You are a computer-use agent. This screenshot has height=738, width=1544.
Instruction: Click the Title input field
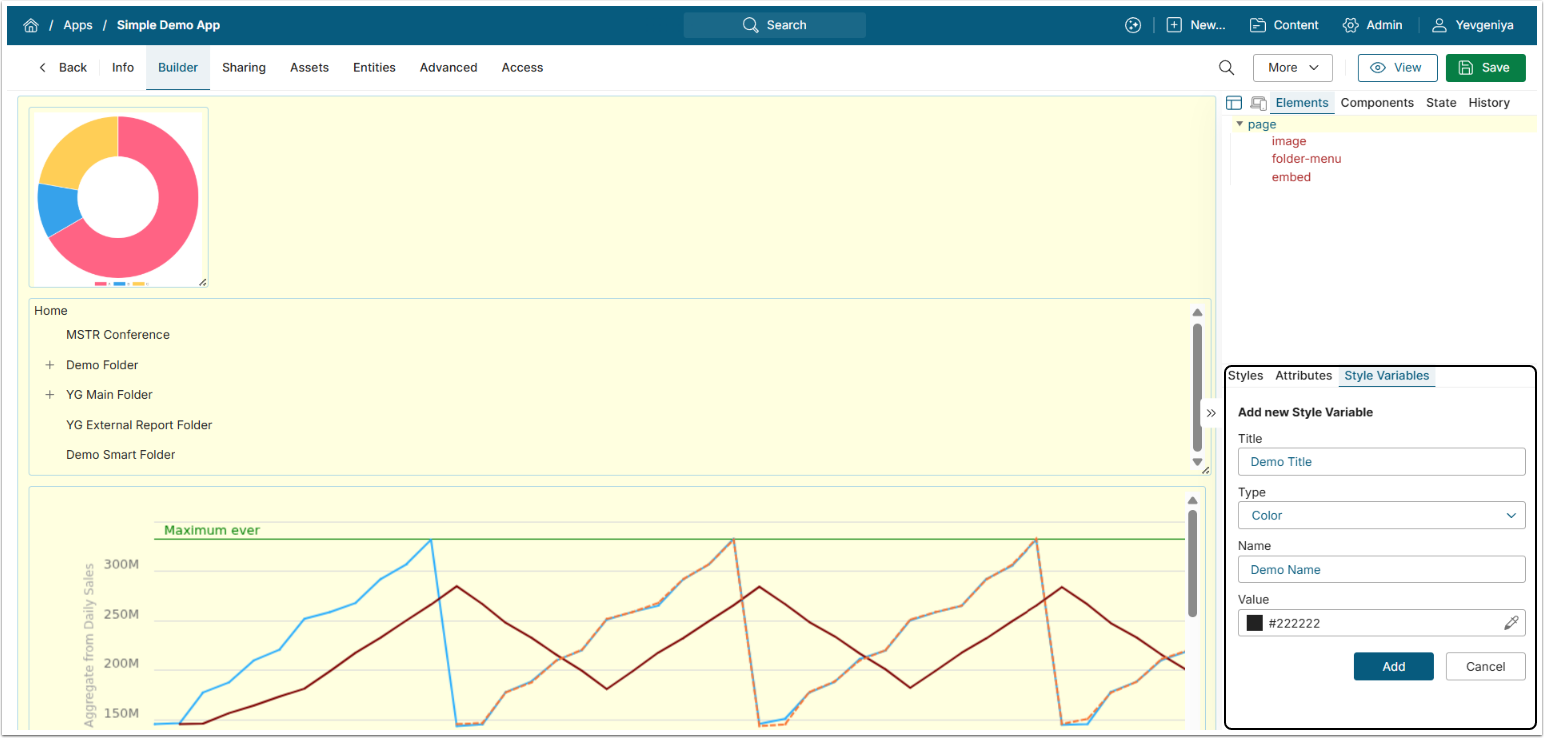pos(1381,462)
